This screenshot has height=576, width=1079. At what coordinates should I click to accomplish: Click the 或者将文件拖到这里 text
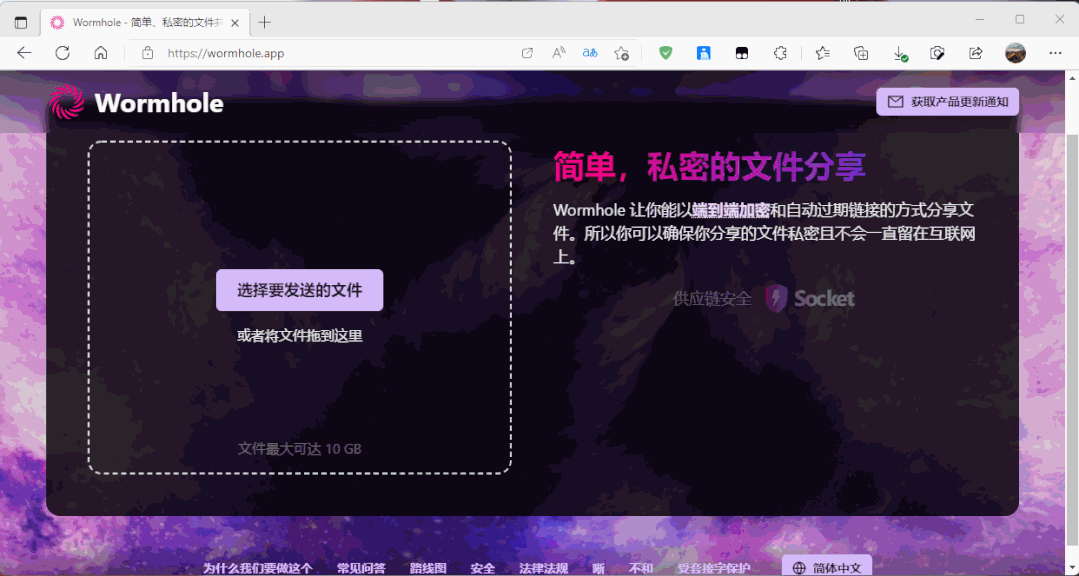coord(299,336)
